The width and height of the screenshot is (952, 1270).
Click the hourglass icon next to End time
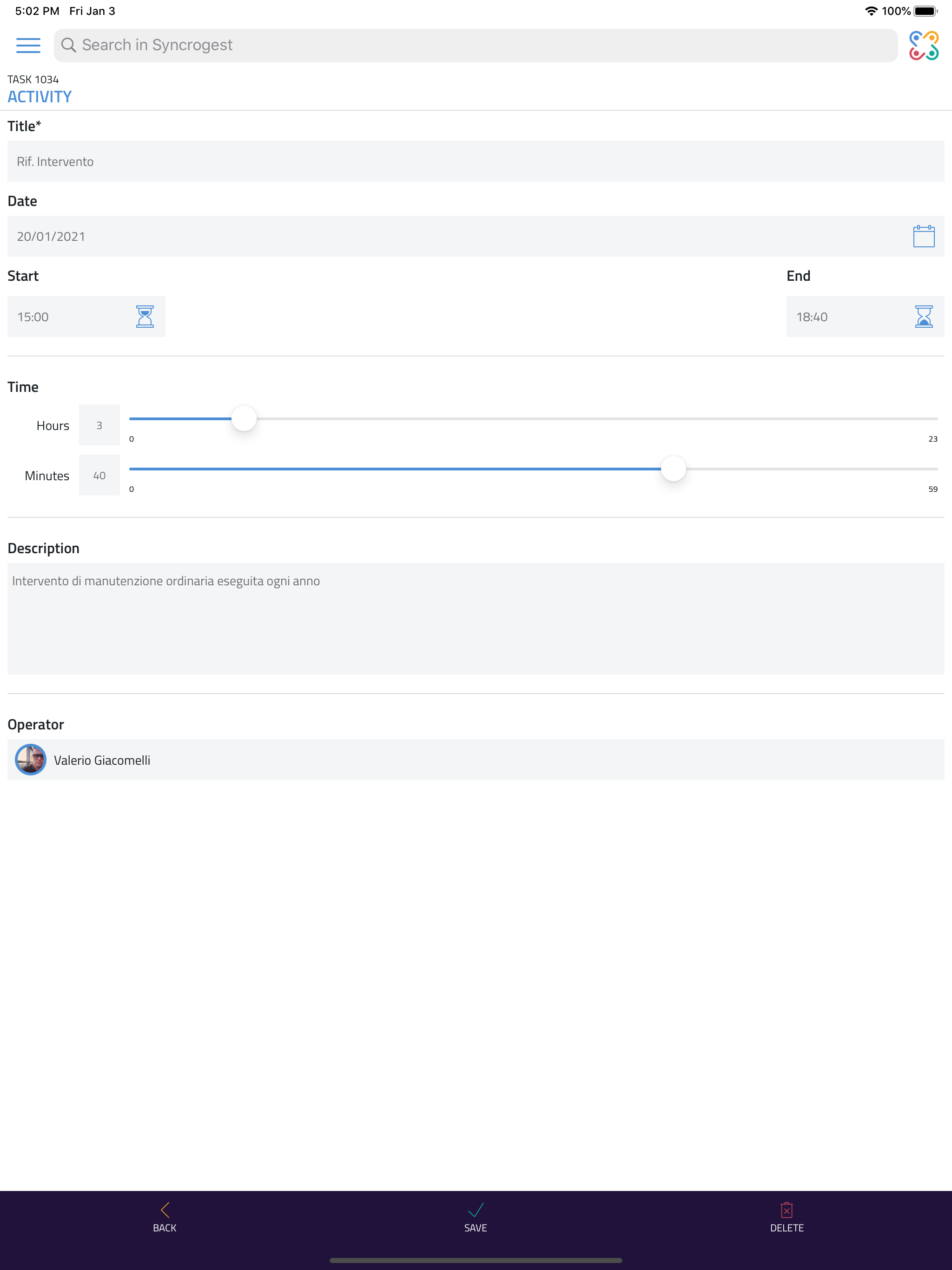(x=925, y=317)
